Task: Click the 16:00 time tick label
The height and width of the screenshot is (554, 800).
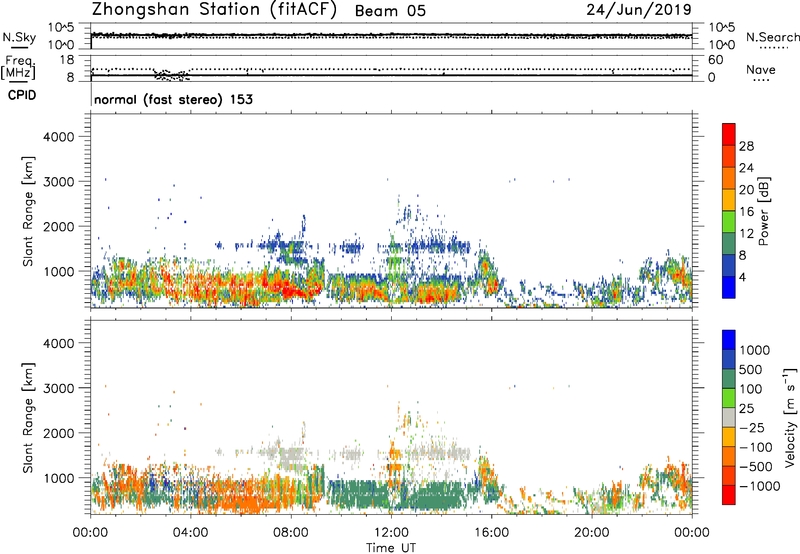Action: (x=491, y=533)
